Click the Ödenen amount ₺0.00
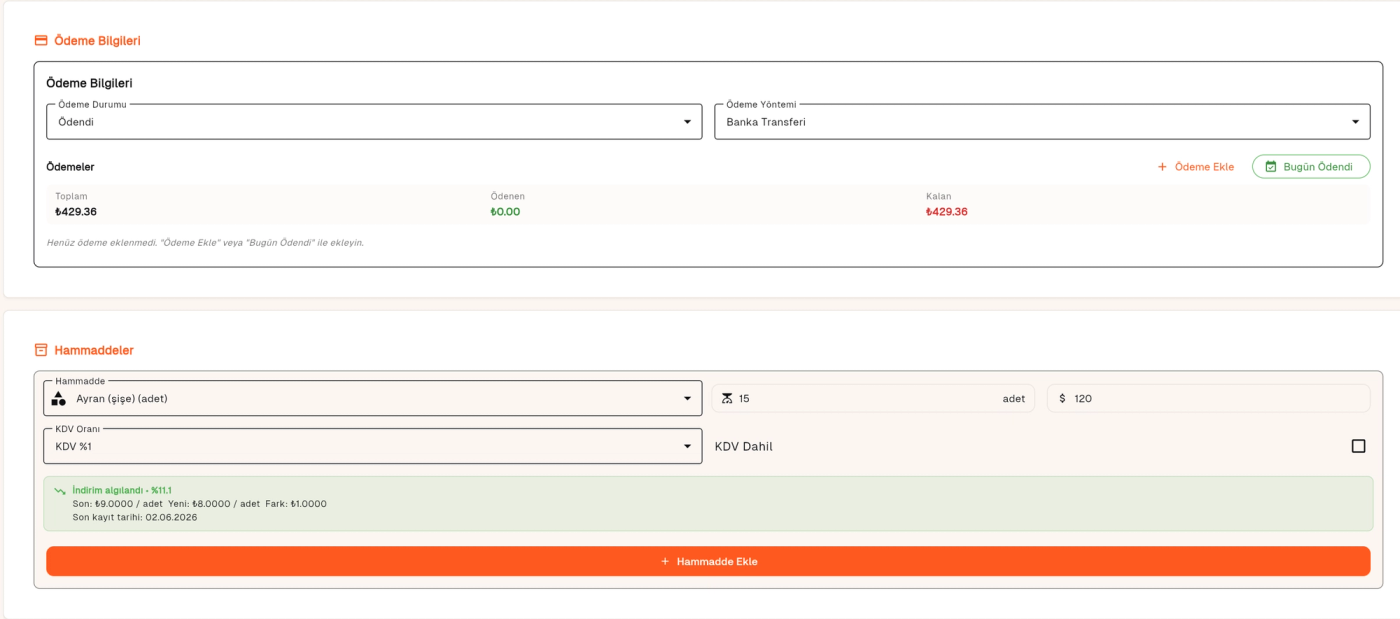The width and height of the screenshot is (1400, 619). pos(505,212)
